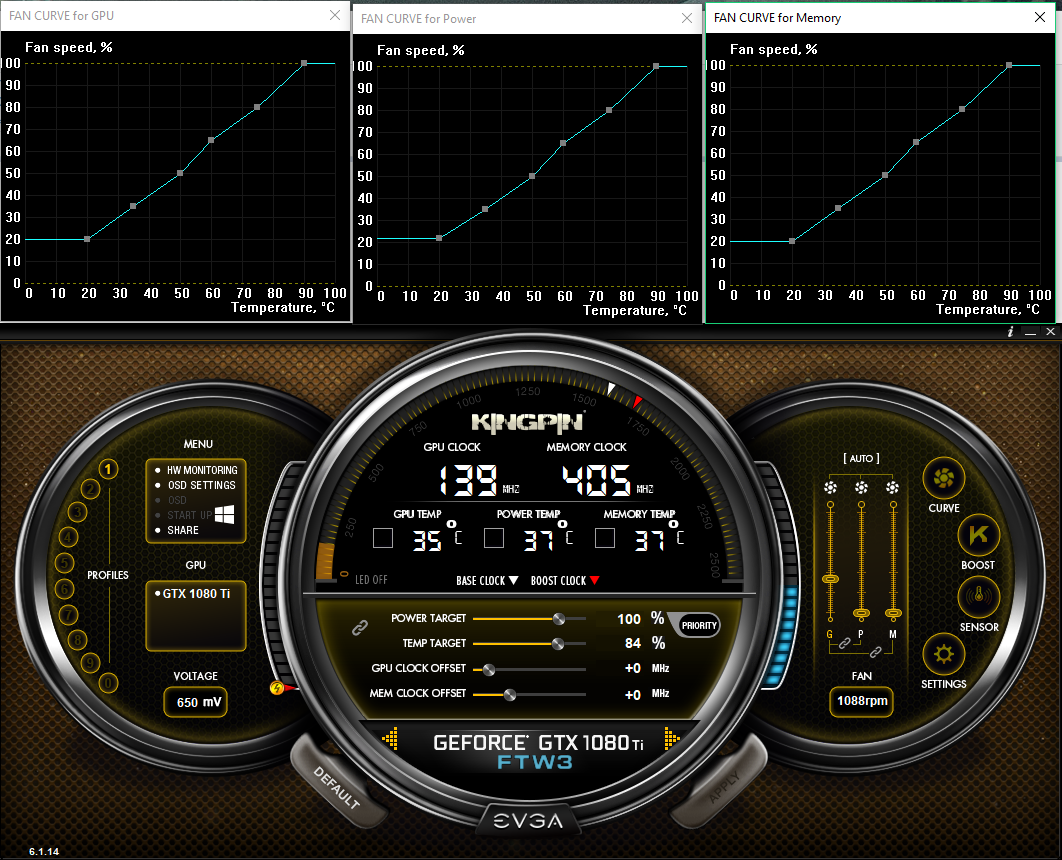Viewport: 1062px width, 860px height.
Task: Click GPU fan curve point at 20°C
Action: tap(87, 239)
